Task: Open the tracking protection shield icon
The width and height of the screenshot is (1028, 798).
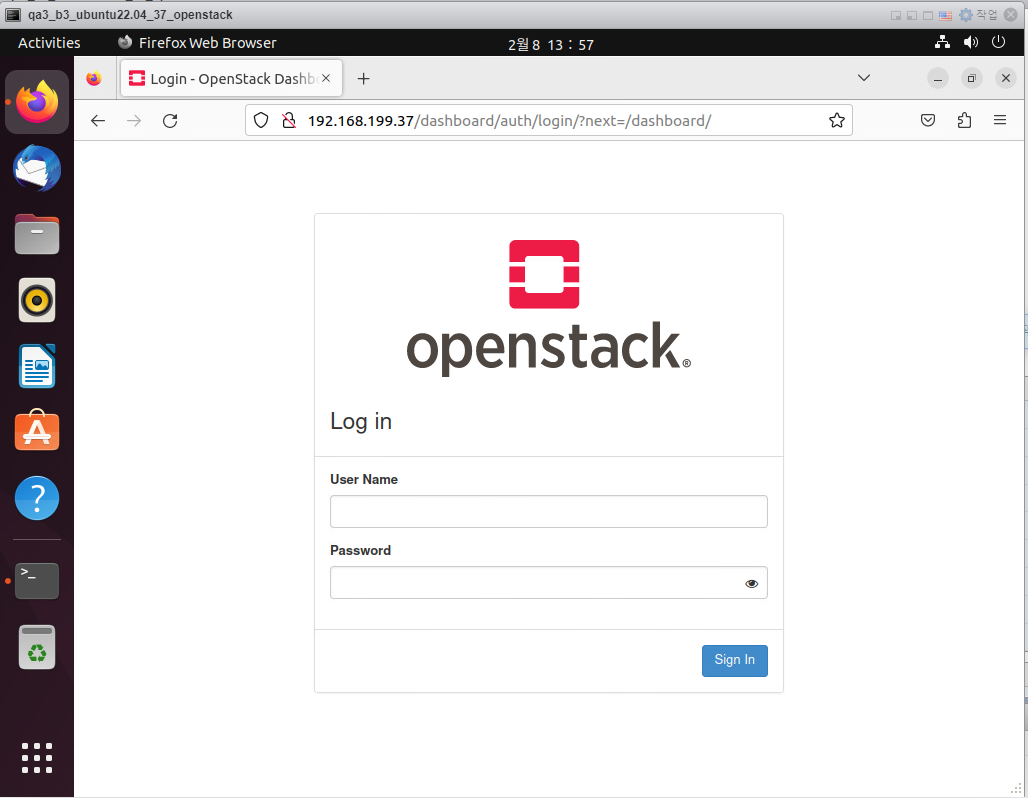Action: [x=261, y=121]
